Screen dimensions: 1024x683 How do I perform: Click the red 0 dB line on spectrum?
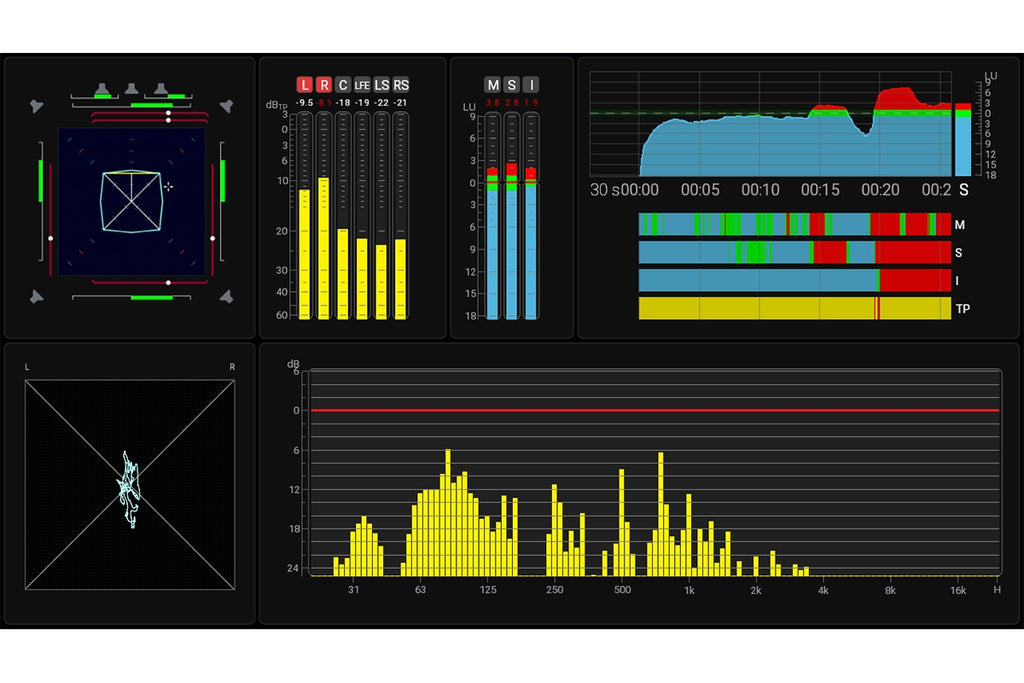(x=655, y=410)
